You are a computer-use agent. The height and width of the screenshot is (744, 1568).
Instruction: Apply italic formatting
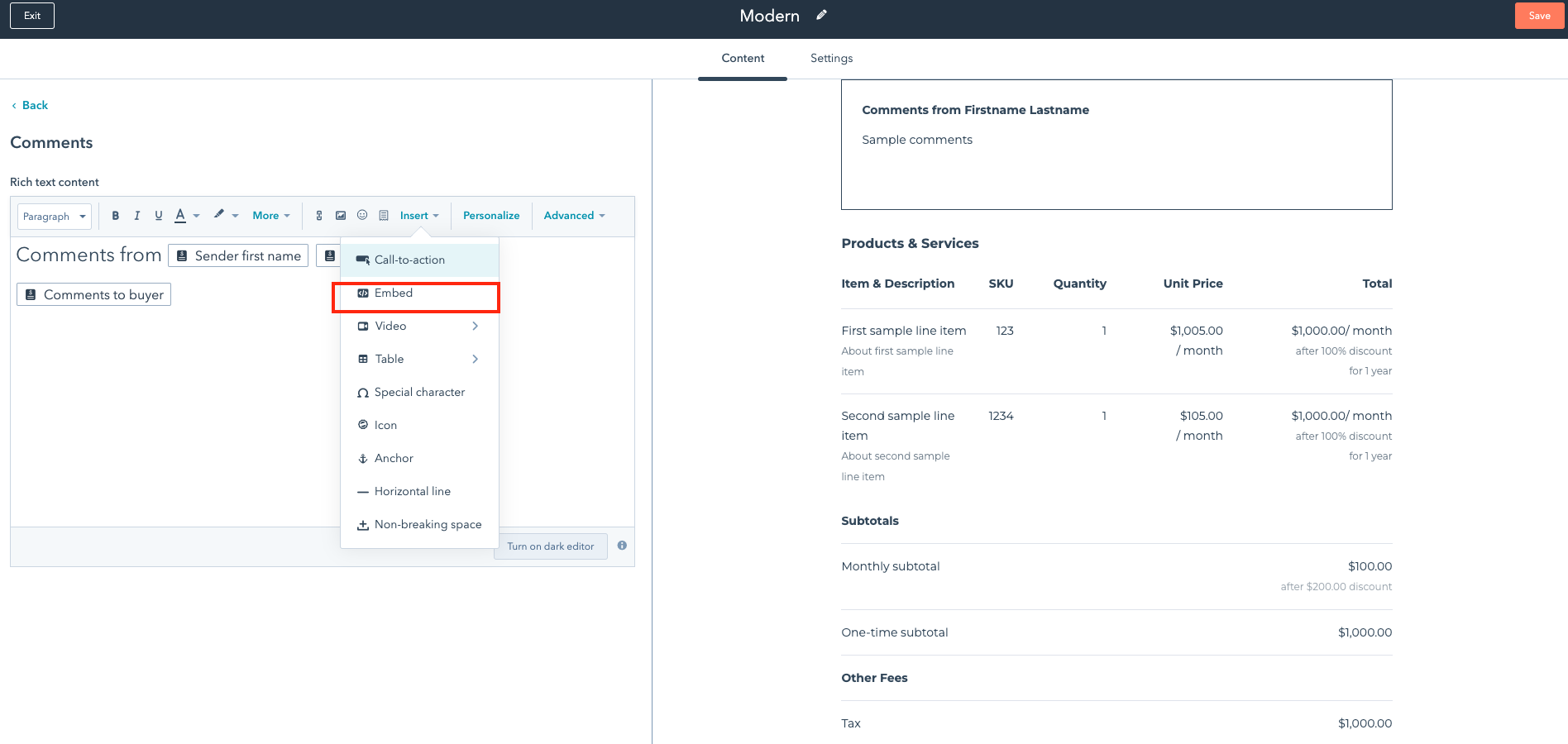pos(136,216)
